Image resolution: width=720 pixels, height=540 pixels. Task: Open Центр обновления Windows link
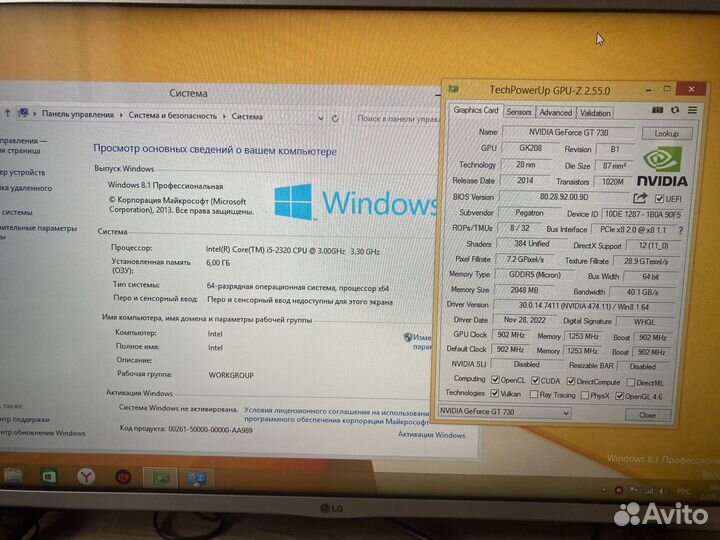tap(43, 433)
